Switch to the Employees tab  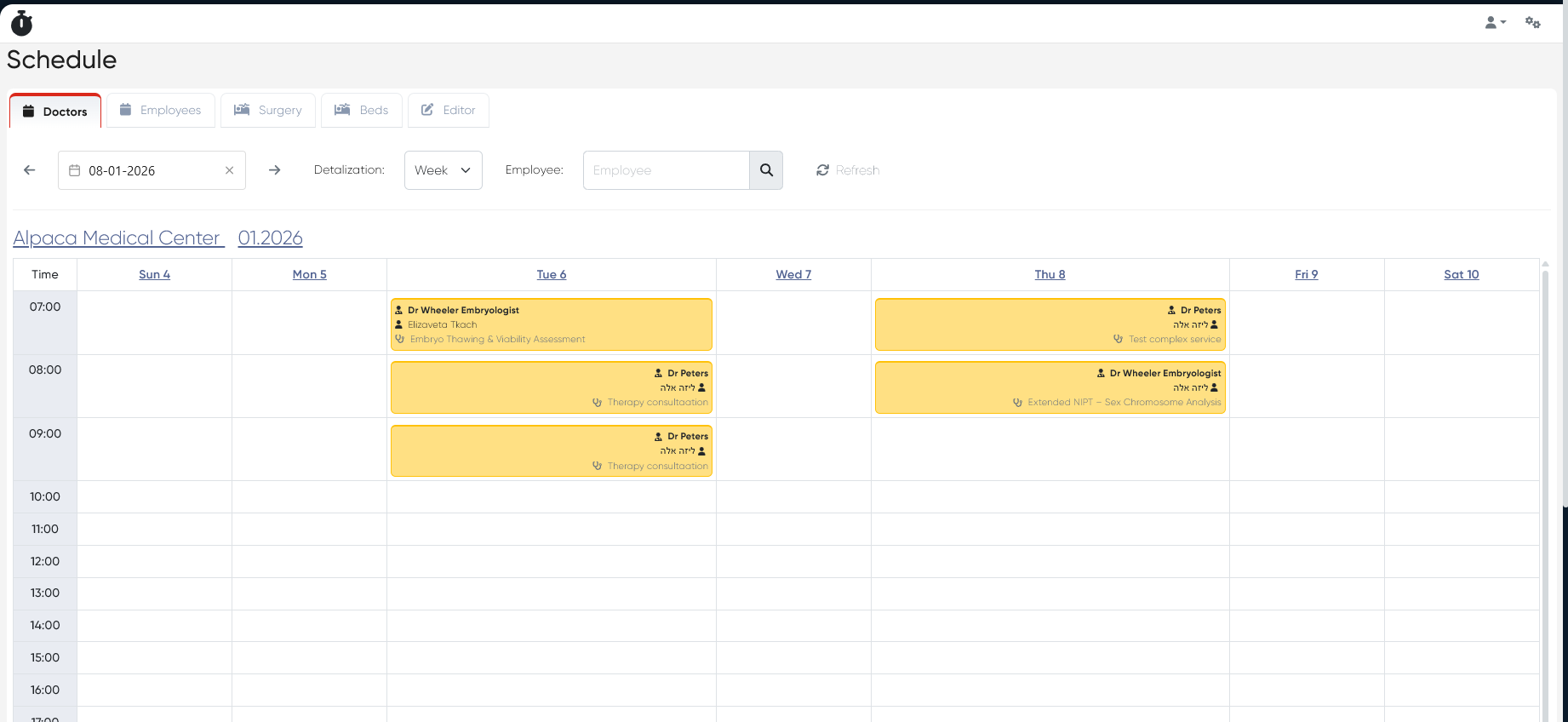coord(161,111)
